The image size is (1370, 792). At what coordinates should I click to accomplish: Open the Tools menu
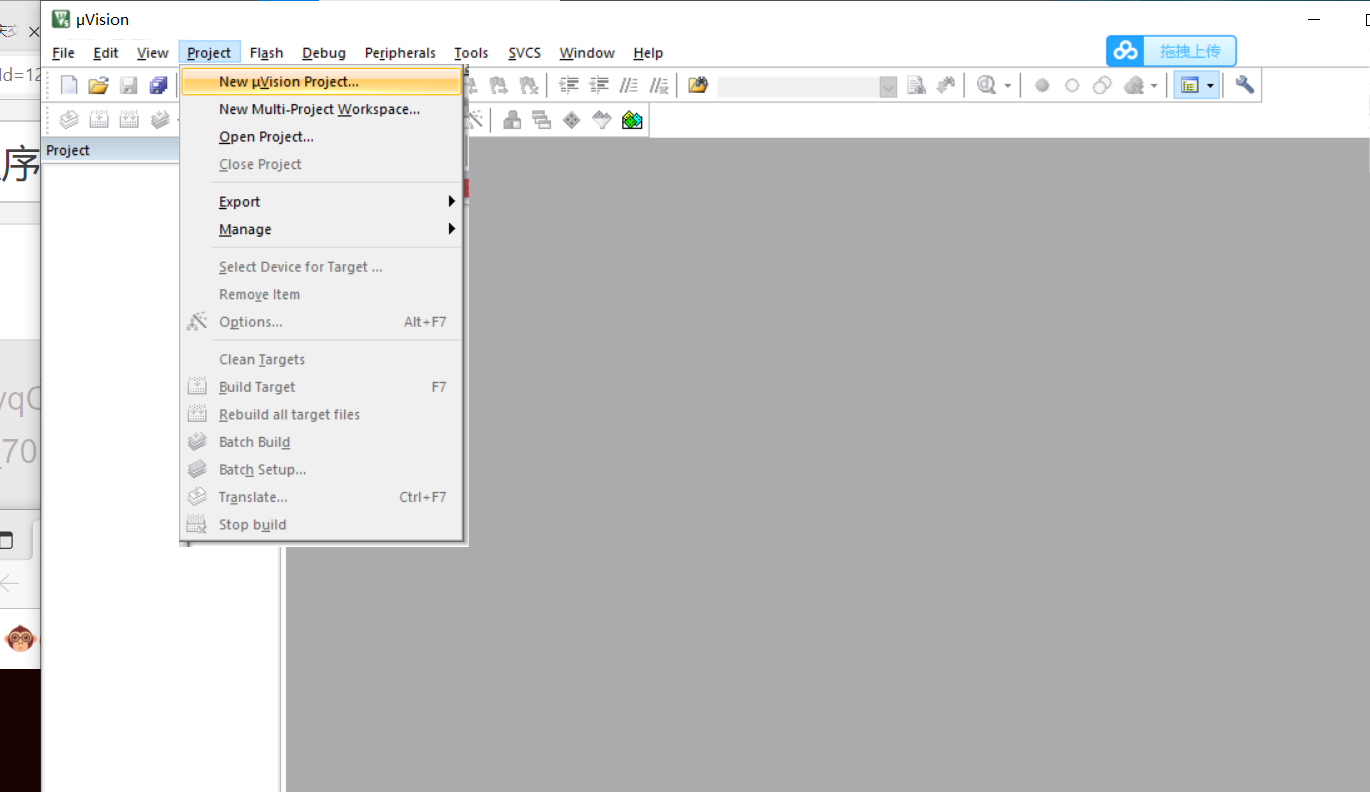(x=471, y=53)
